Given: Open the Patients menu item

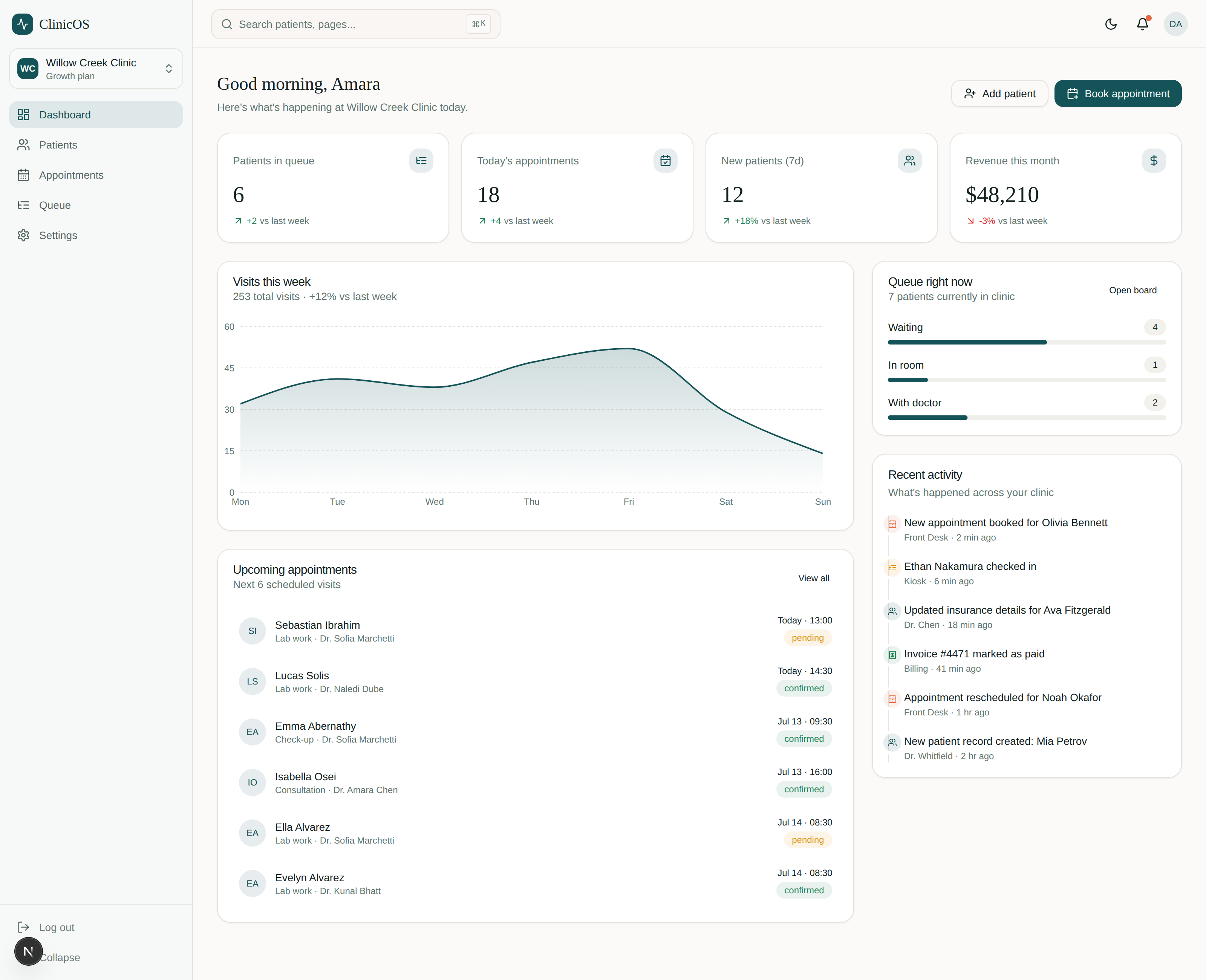Looking at the screenshot, I should 96,145.
